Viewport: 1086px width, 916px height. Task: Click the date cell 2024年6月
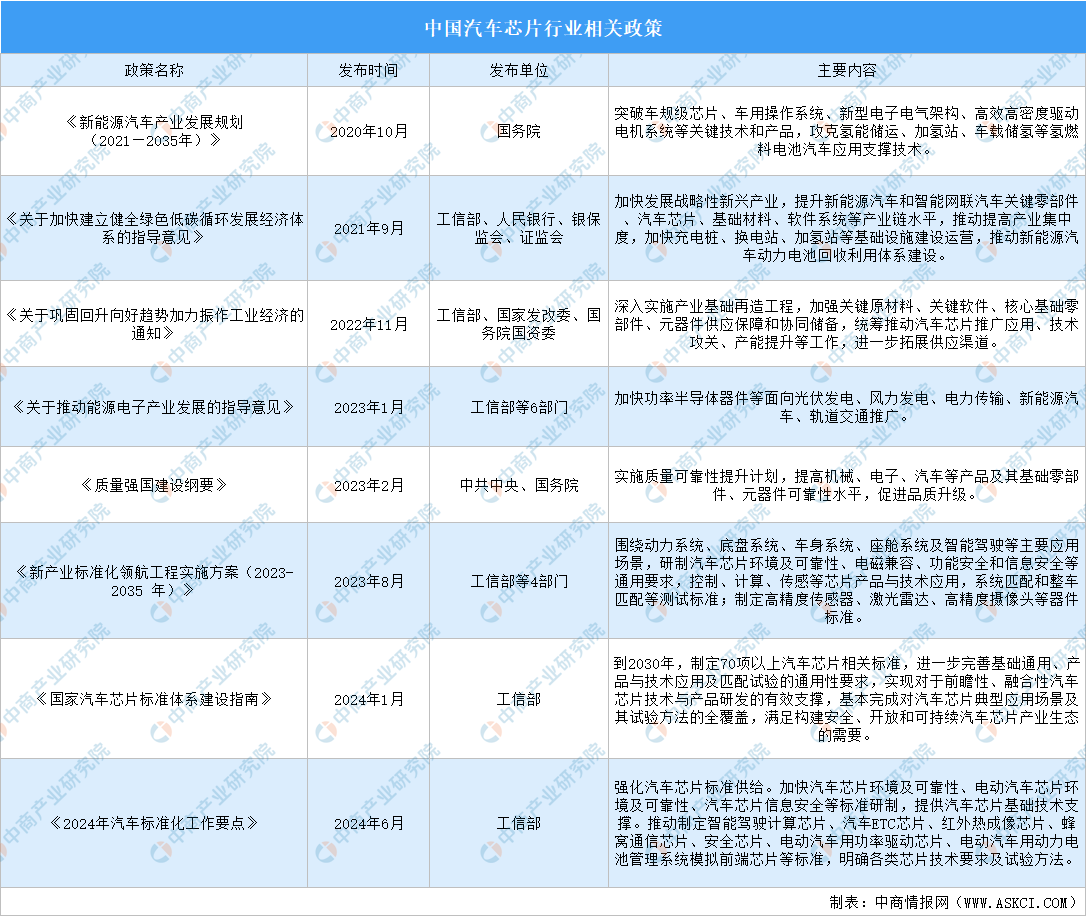click(368, 823)
